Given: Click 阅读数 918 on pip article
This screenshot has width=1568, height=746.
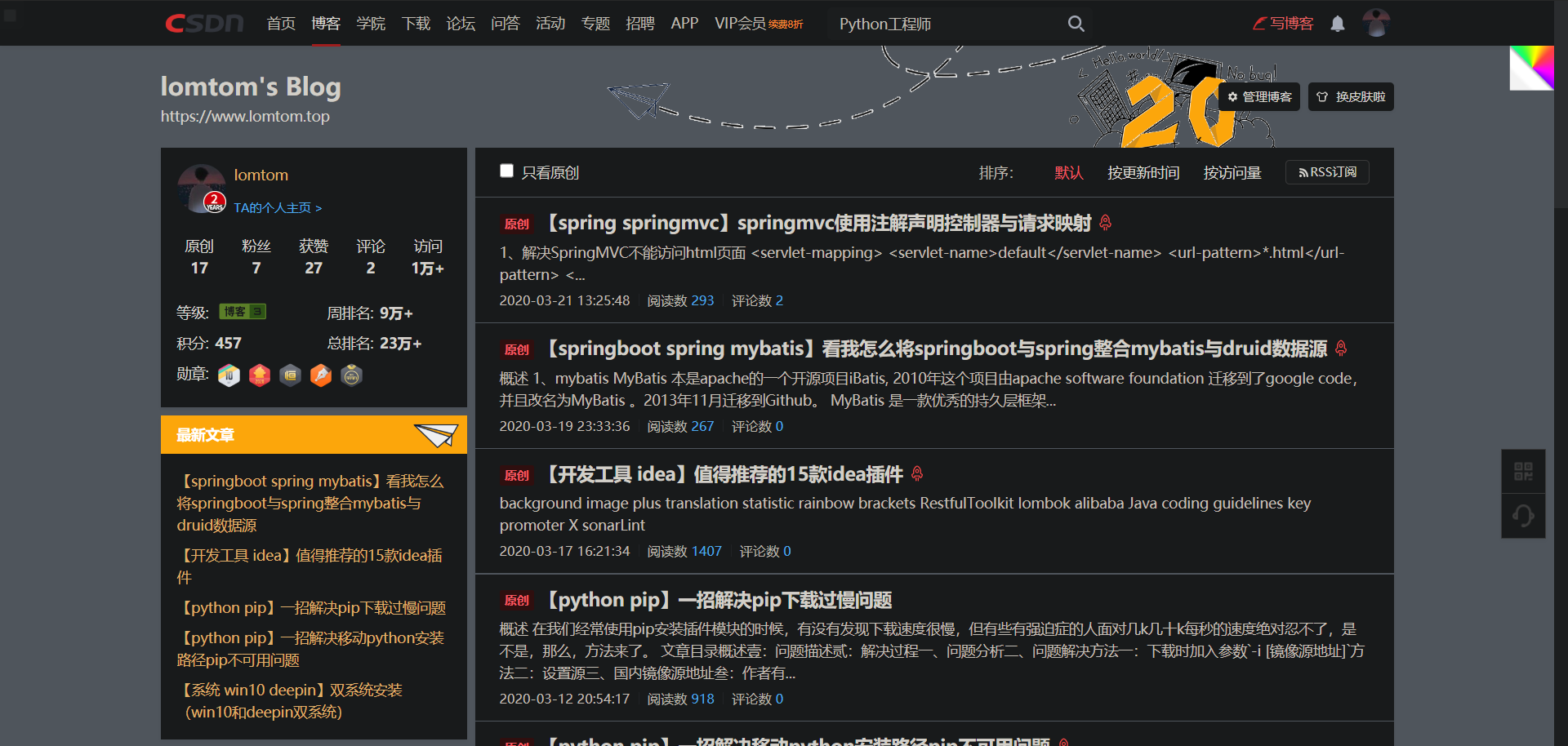Looking at the screenshot, I should [x=680, y=699].
